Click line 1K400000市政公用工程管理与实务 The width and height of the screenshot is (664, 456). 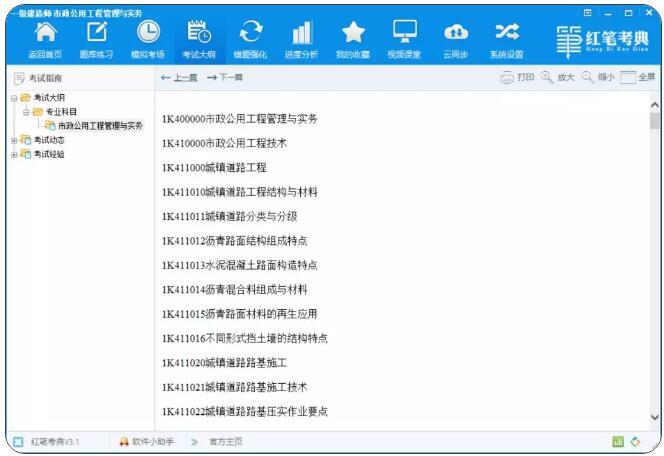click(x=239, y=119)
